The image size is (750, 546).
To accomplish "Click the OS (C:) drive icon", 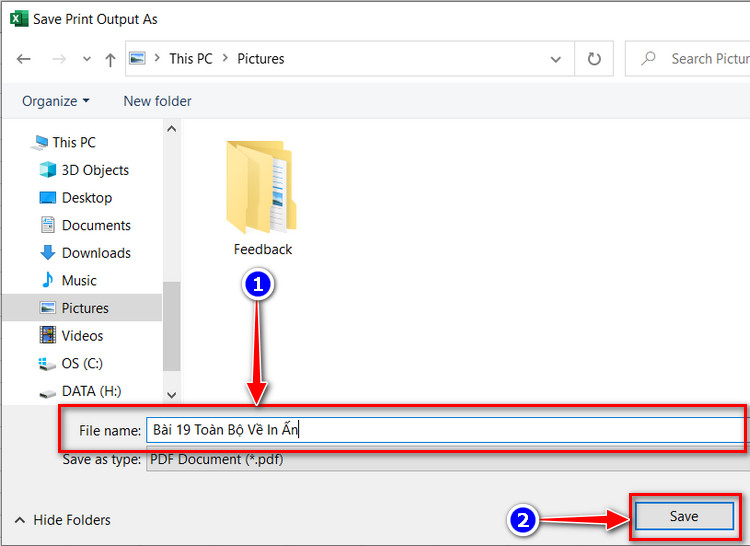I will [47, 364].
